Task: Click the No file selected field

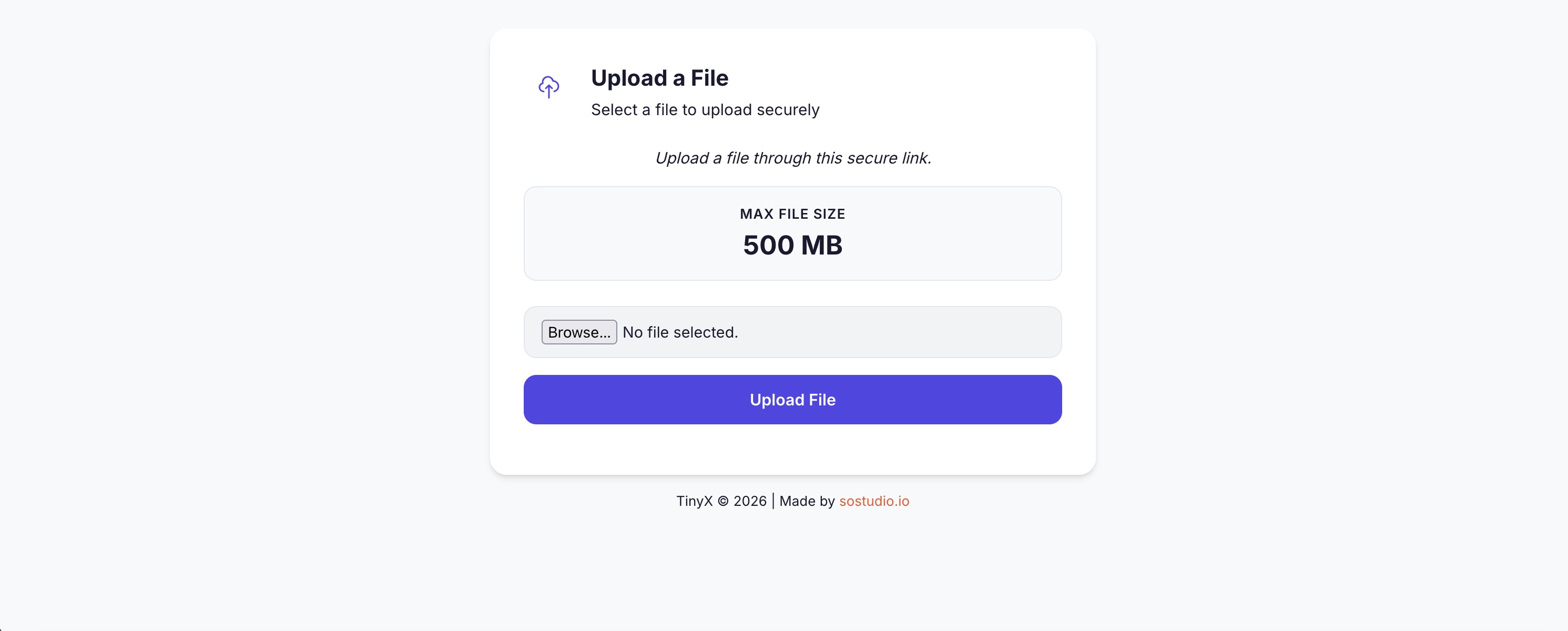Action: click(x=679, y=332)
